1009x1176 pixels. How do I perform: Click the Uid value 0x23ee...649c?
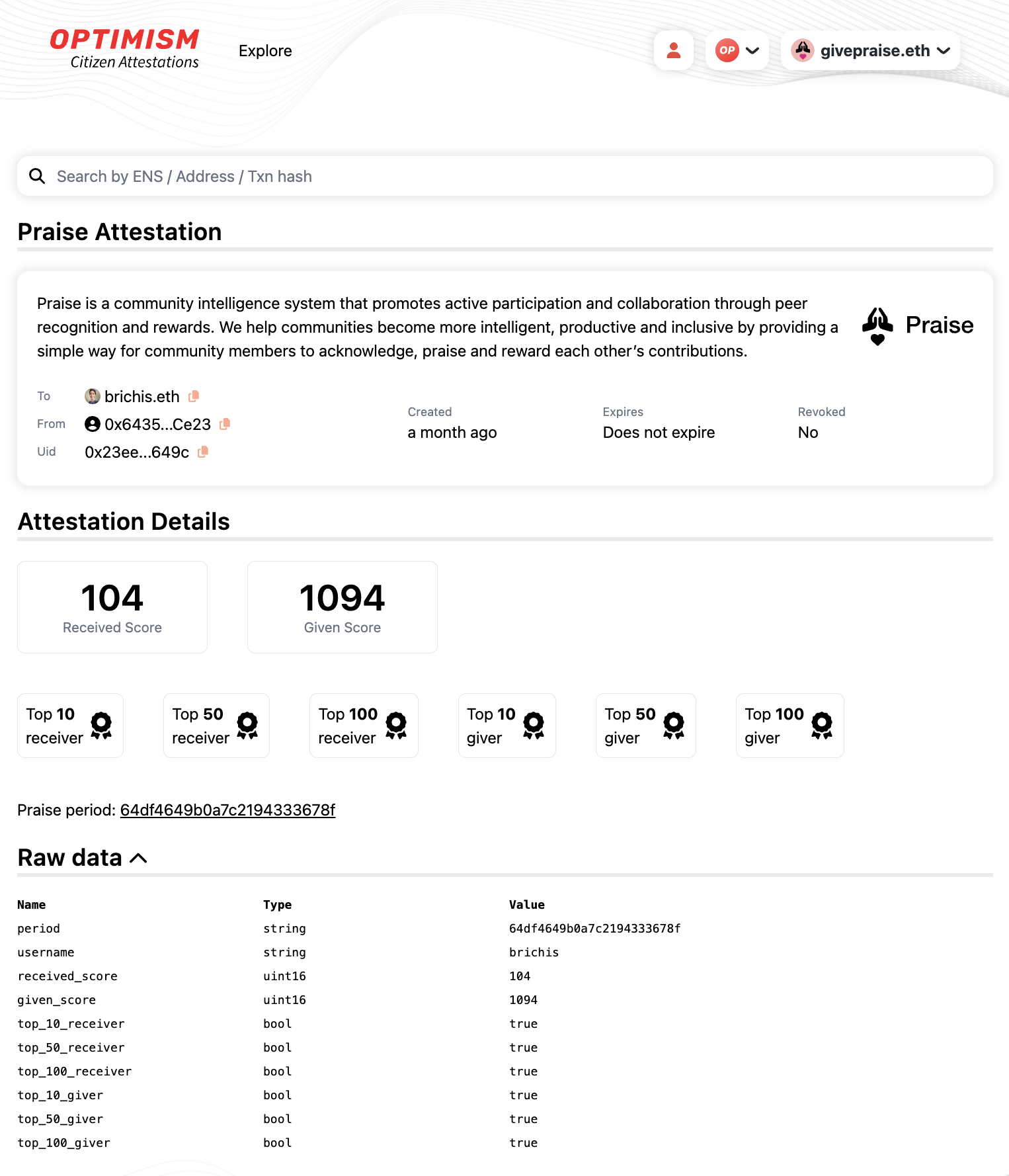pyautogui.click(x=137, y=452)
